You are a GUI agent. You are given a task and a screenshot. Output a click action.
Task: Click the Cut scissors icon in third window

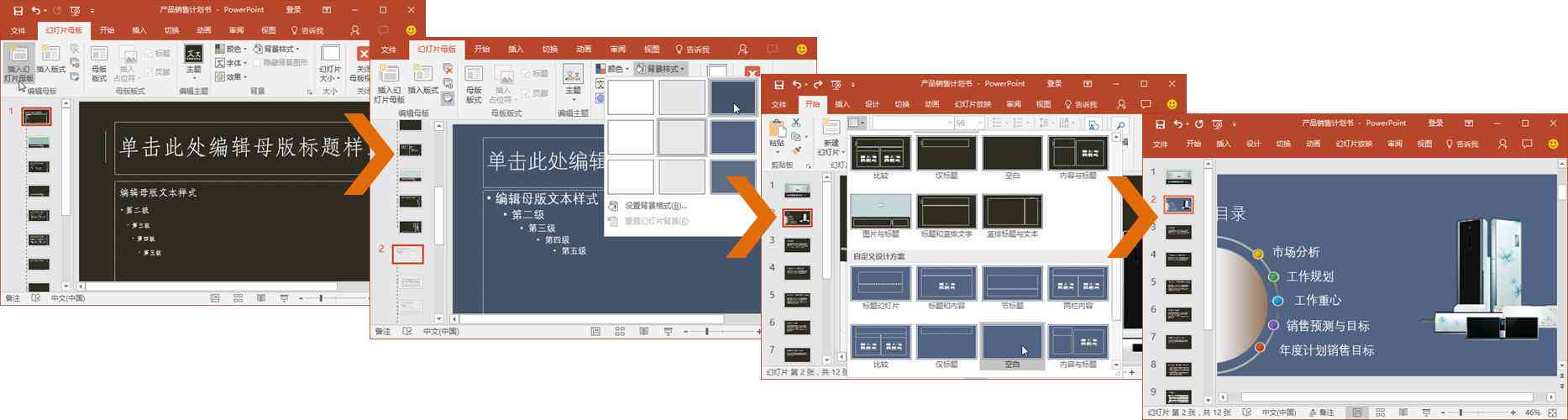[x=795, y=123]
